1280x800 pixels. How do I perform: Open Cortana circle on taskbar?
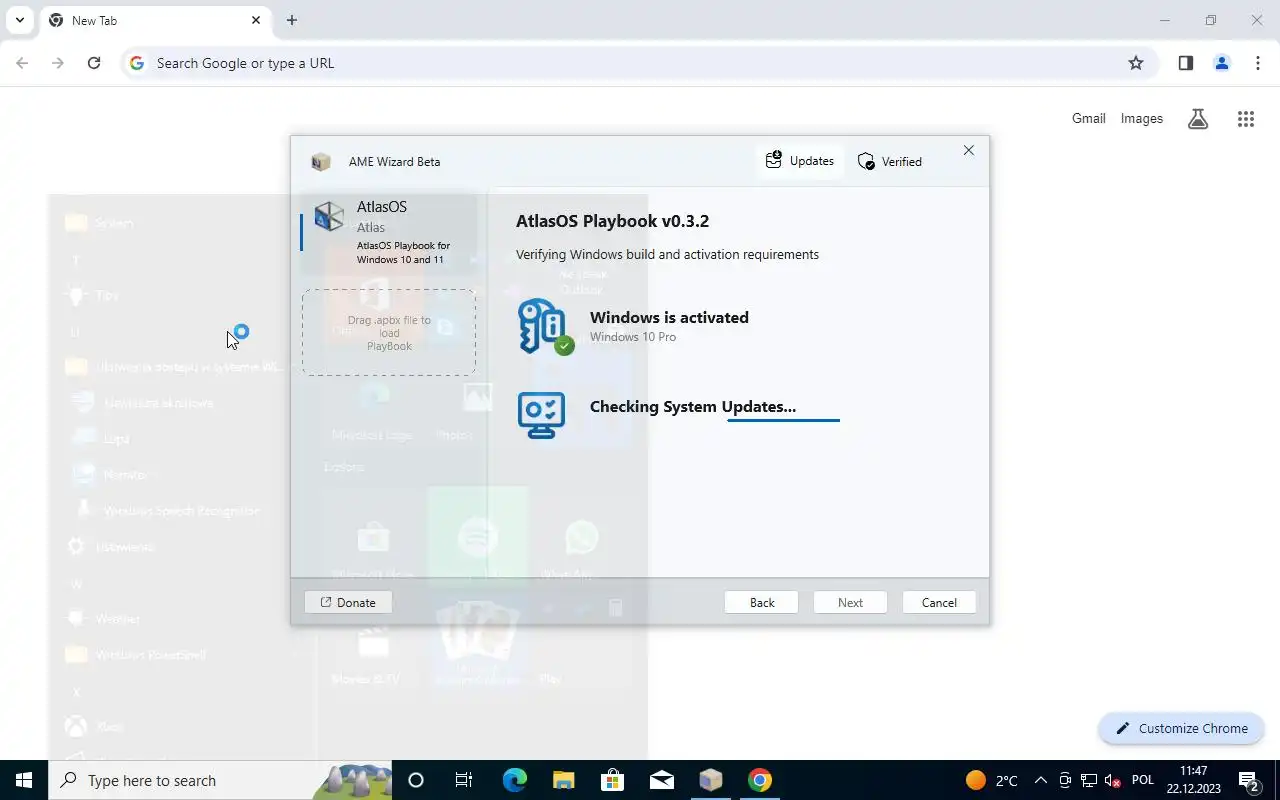416,780
